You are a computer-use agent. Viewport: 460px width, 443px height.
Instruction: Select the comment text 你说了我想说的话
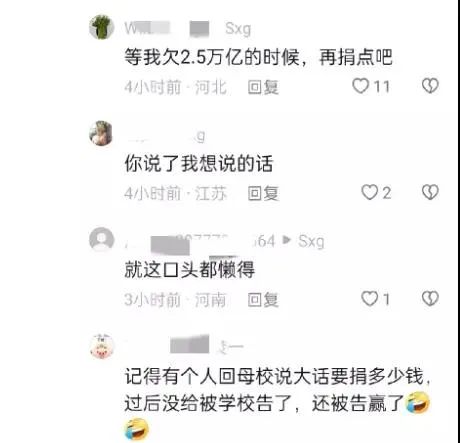(199, 164)
